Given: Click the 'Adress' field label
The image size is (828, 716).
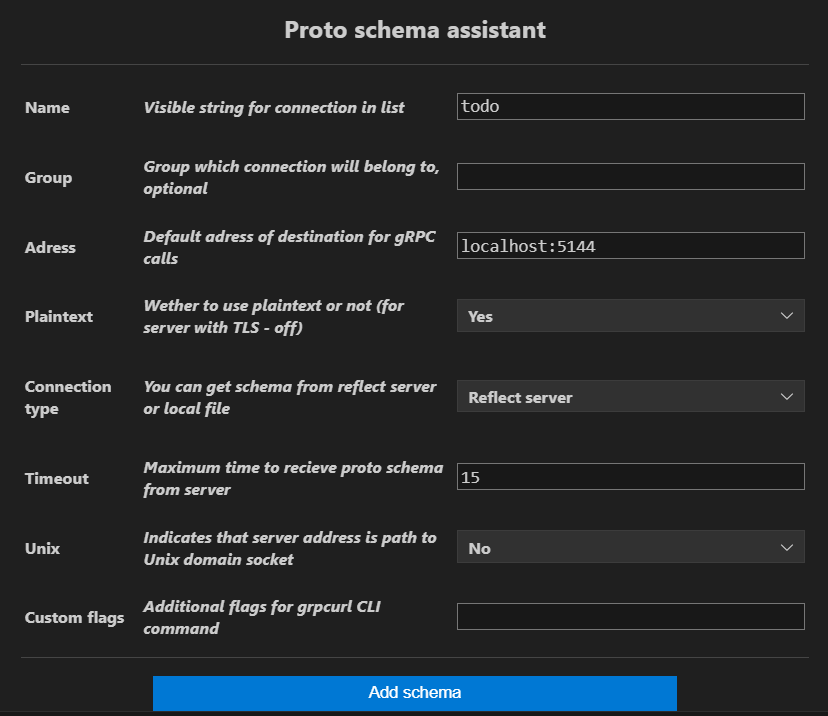Looking at the screenshot, I should point(50,247).
